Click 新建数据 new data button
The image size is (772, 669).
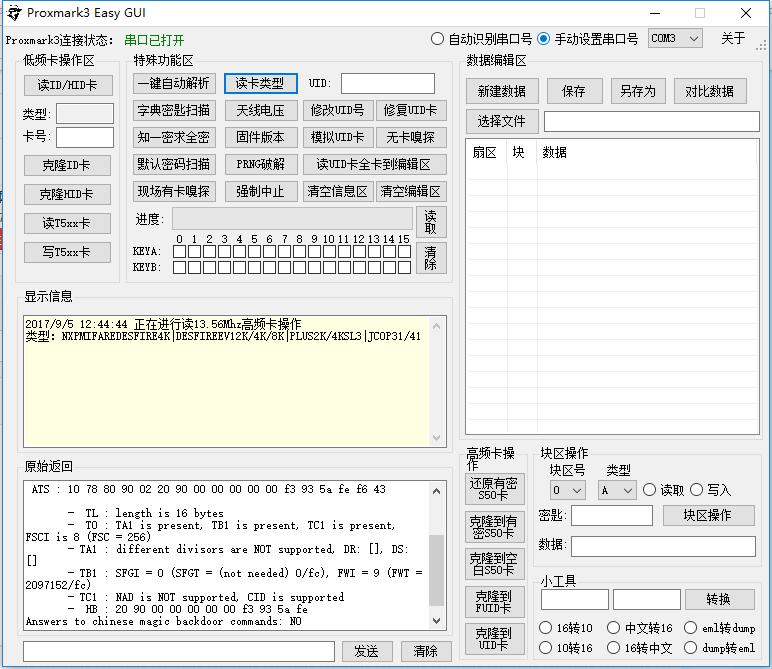click(502, 91)
